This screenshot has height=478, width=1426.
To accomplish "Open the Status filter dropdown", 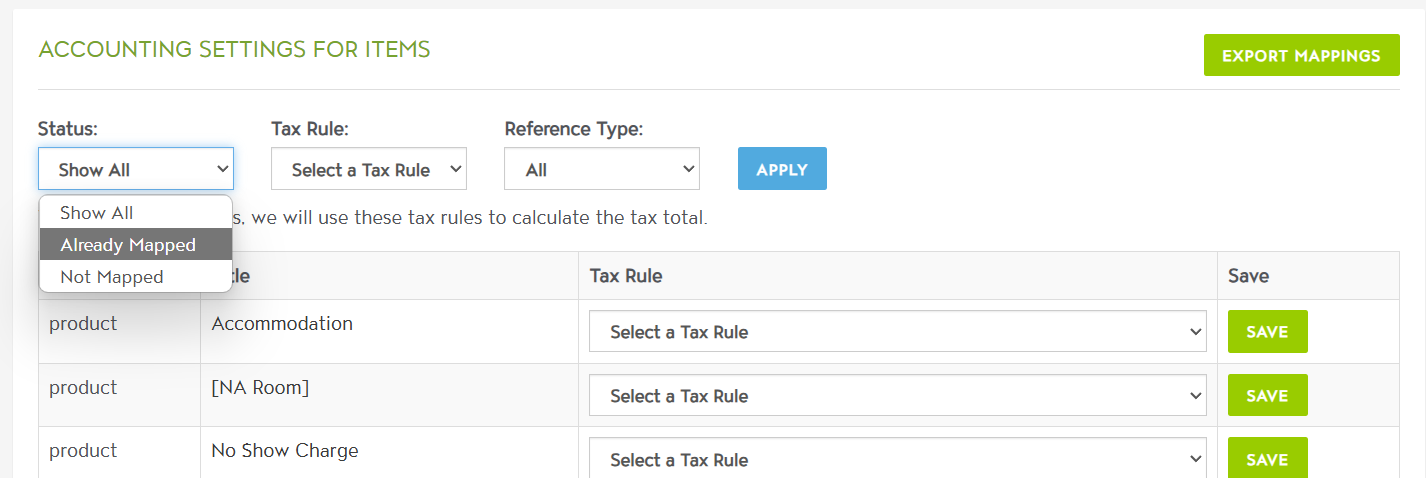I will click(136, 169).
